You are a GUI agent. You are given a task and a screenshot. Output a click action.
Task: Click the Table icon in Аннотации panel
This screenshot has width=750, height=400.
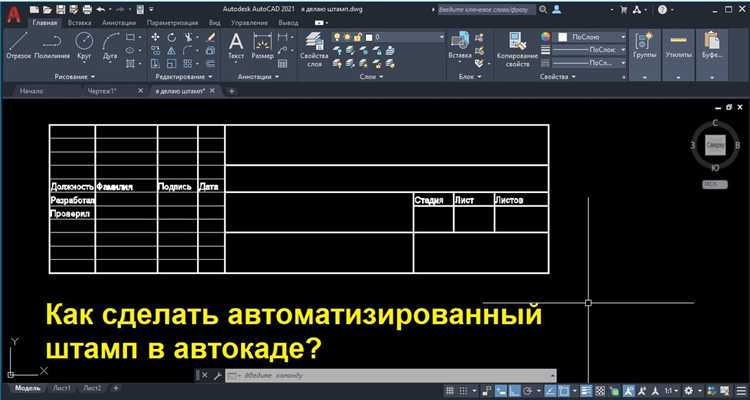(x=283, y=64)
